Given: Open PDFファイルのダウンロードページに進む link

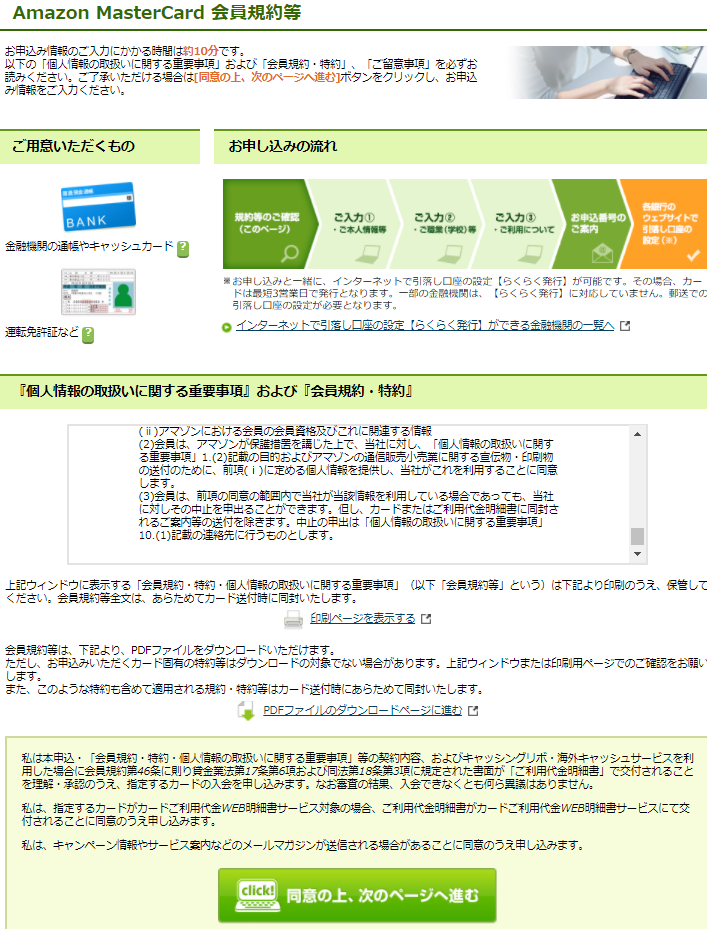Looking at the screenshot, I should click(x=363, y=710).
